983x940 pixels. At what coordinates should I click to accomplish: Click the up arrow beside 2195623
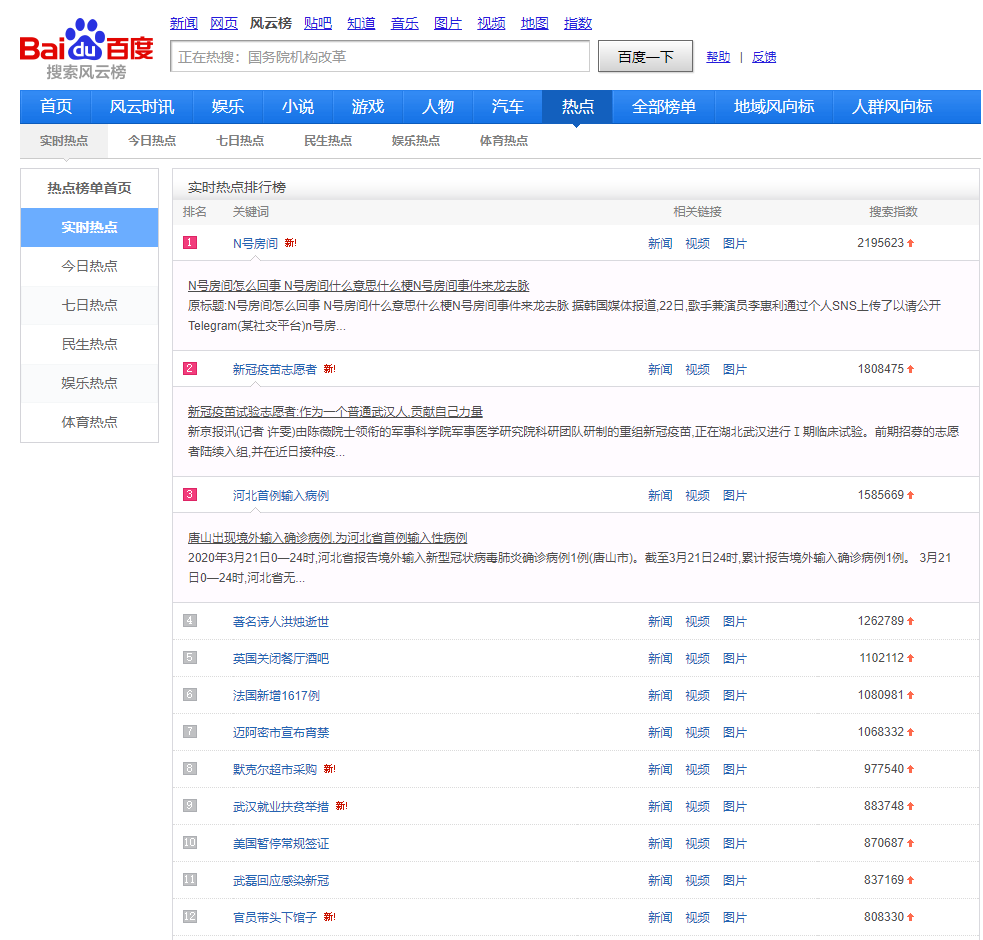click(910, 243)
